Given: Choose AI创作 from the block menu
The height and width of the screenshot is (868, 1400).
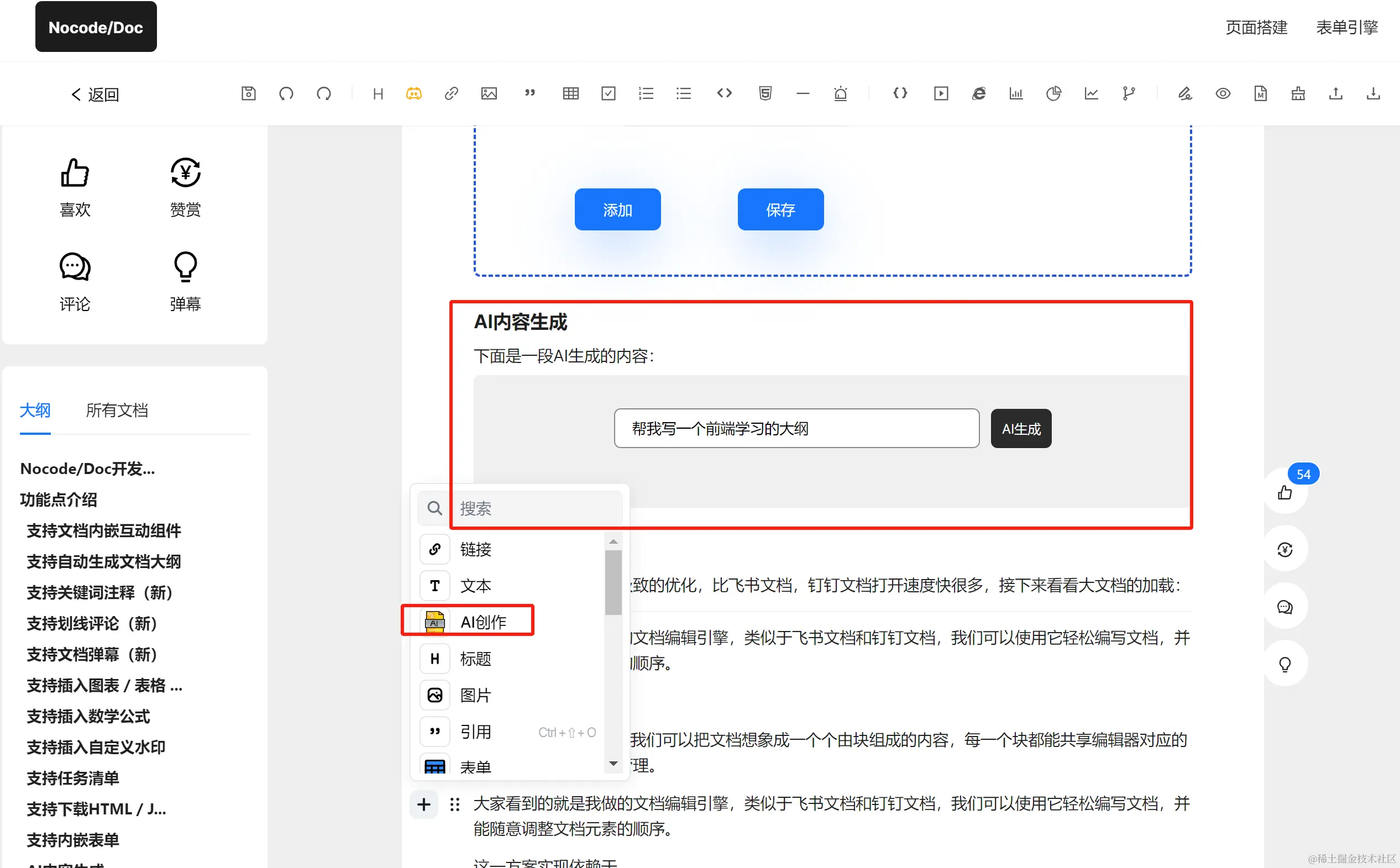Looking at the screenshot, I should (483, 622).
